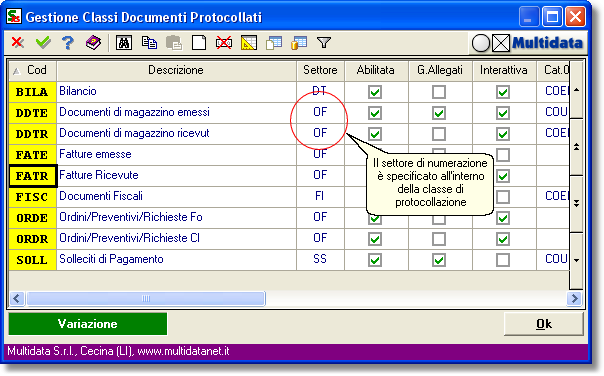Image resolution: width=604 pixels, height=376 pixels.
Task: Click the binoculars search icon
Action: coord(124,43)
